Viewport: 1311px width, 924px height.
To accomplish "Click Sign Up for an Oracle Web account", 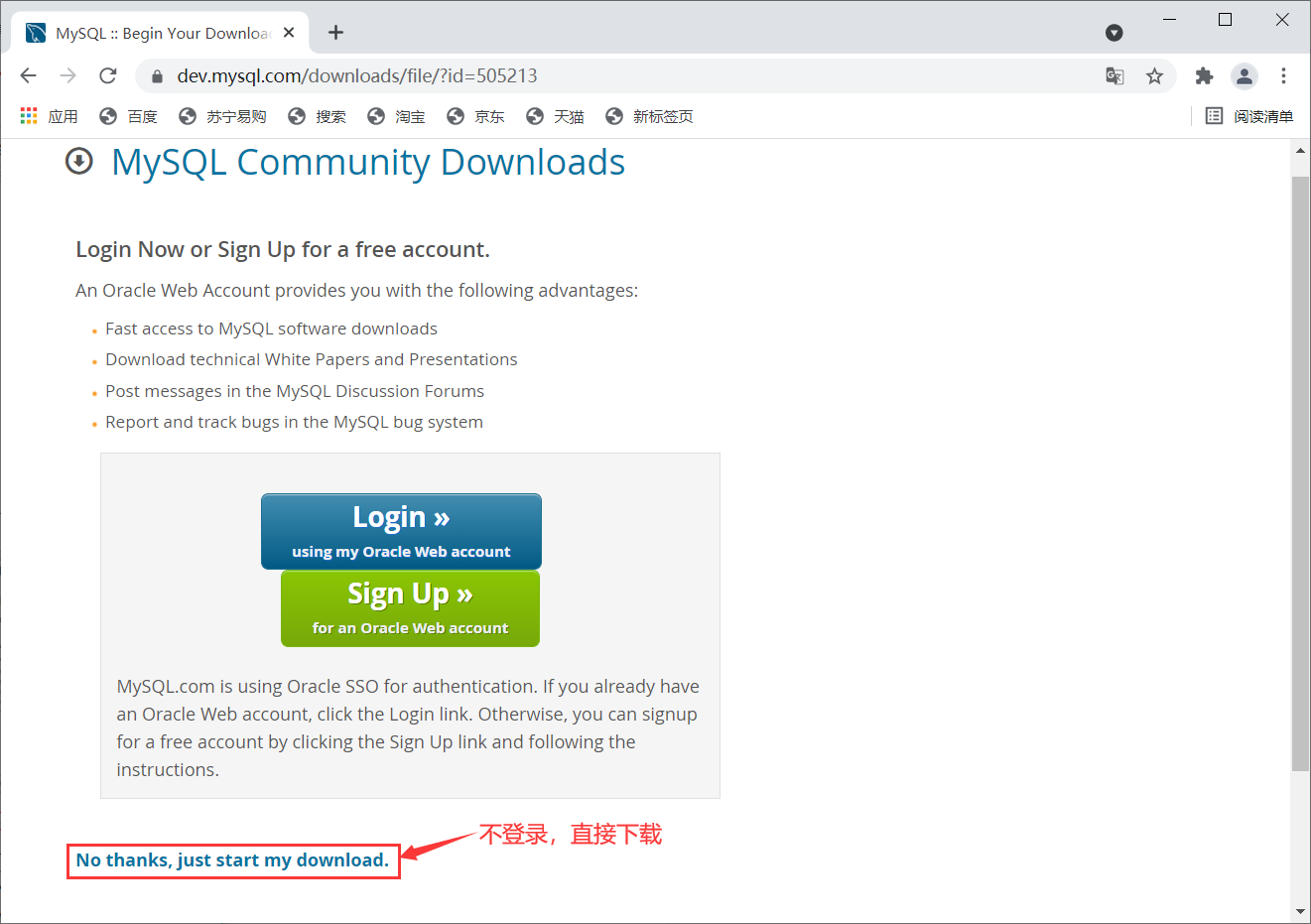I will 410,608.
